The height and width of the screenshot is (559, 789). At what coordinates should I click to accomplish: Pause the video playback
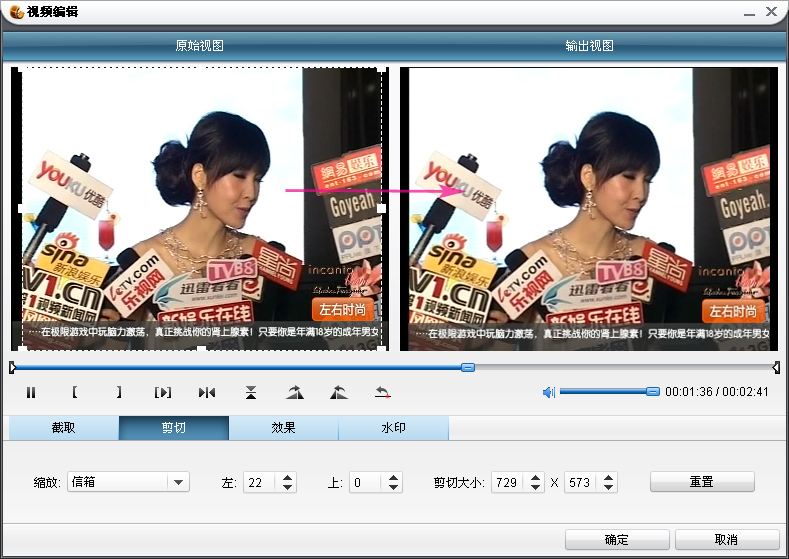31,392
